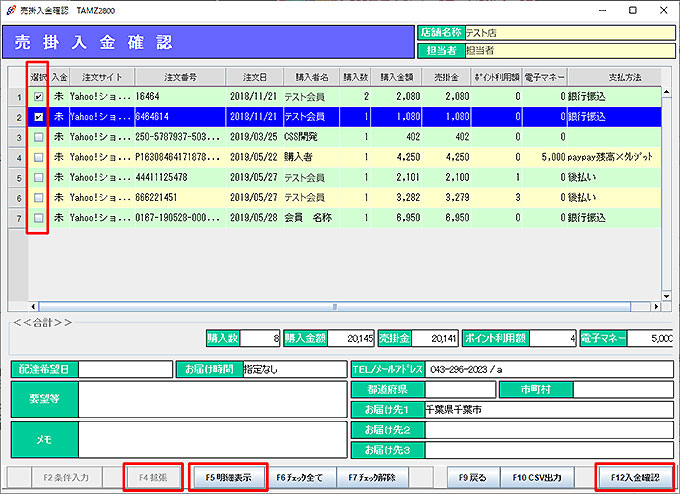Select row header number 4
The image size is (680, 494).
click(15, 157)
